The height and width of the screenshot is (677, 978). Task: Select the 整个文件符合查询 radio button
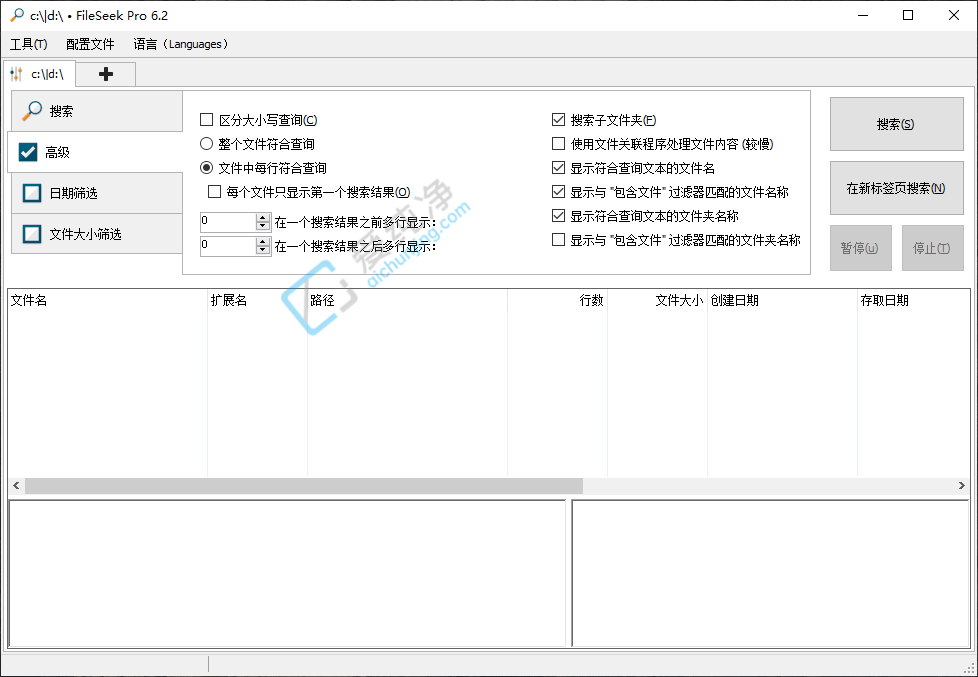(206, 144)
